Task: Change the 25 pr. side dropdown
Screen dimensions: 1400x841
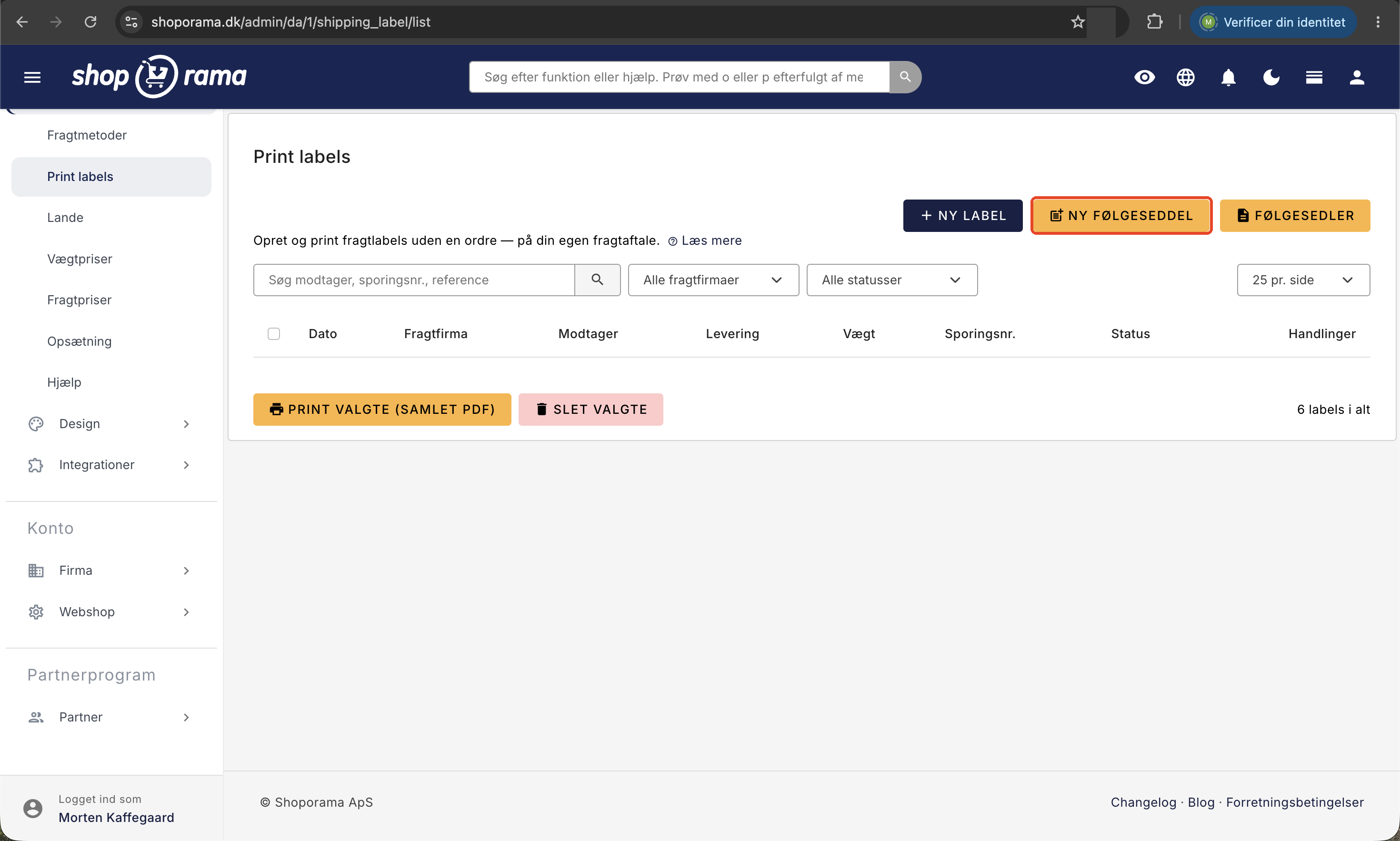Action: [1303, 280]
